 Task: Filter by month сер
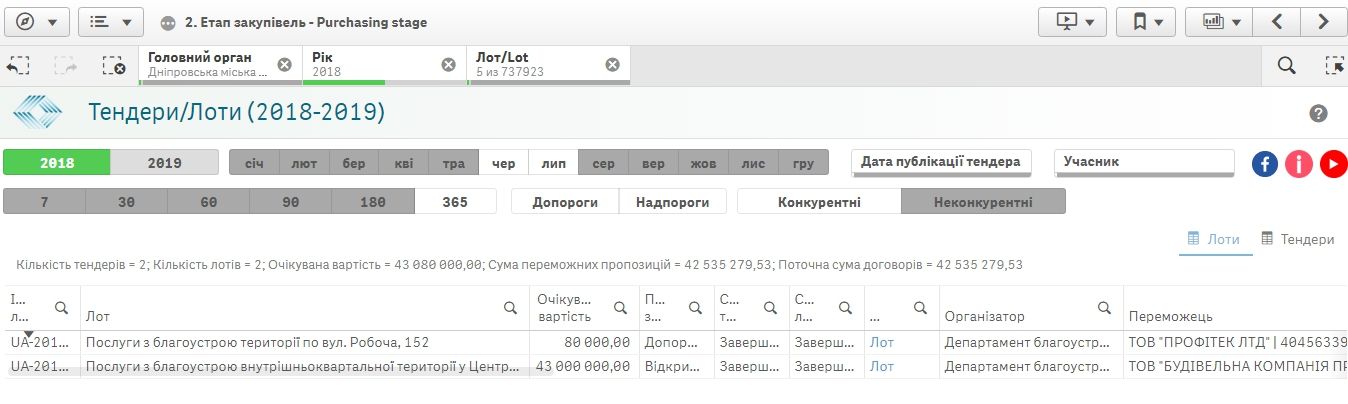pos(604,163)
